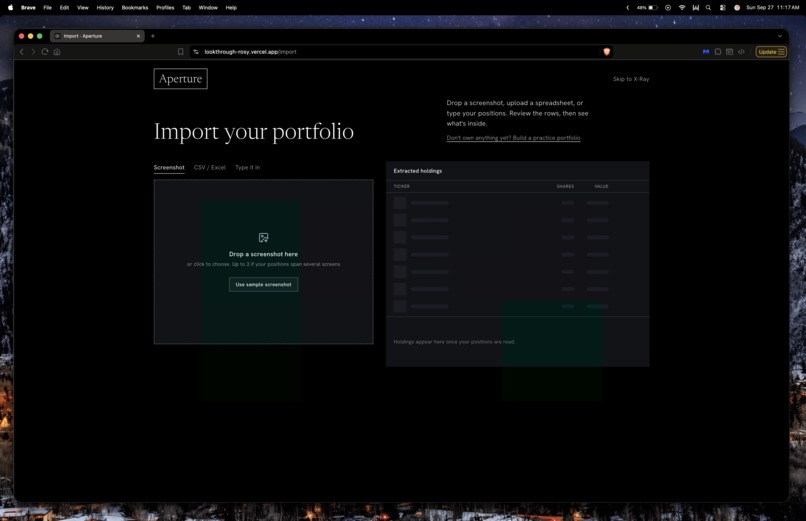Open the Window menu
Image resolution: width=806 pixels, height=521 pixels.
point(208,8)
